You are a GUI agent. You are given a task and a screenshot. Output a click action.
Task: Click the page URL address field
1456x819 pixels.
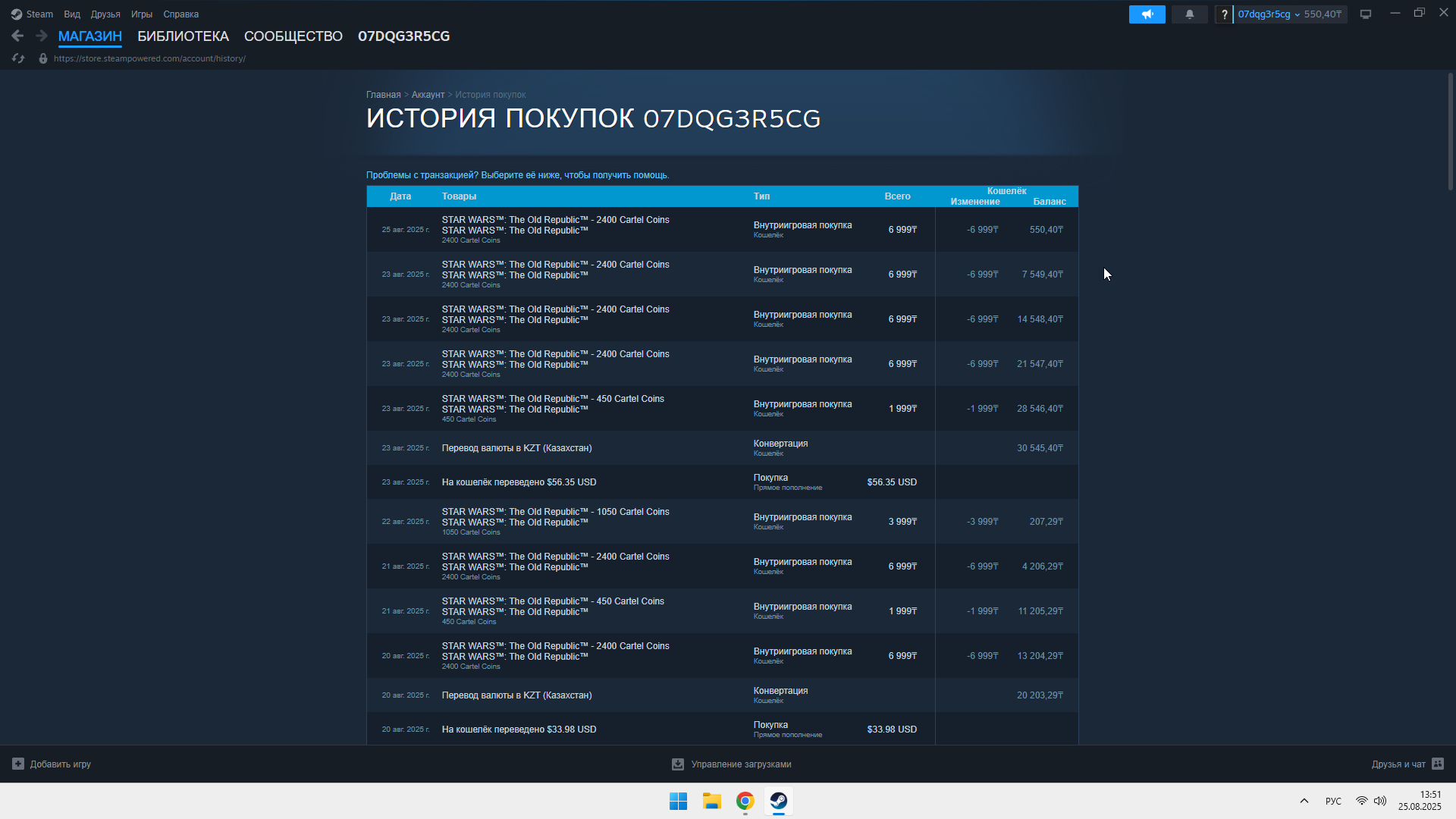(149, 58)
